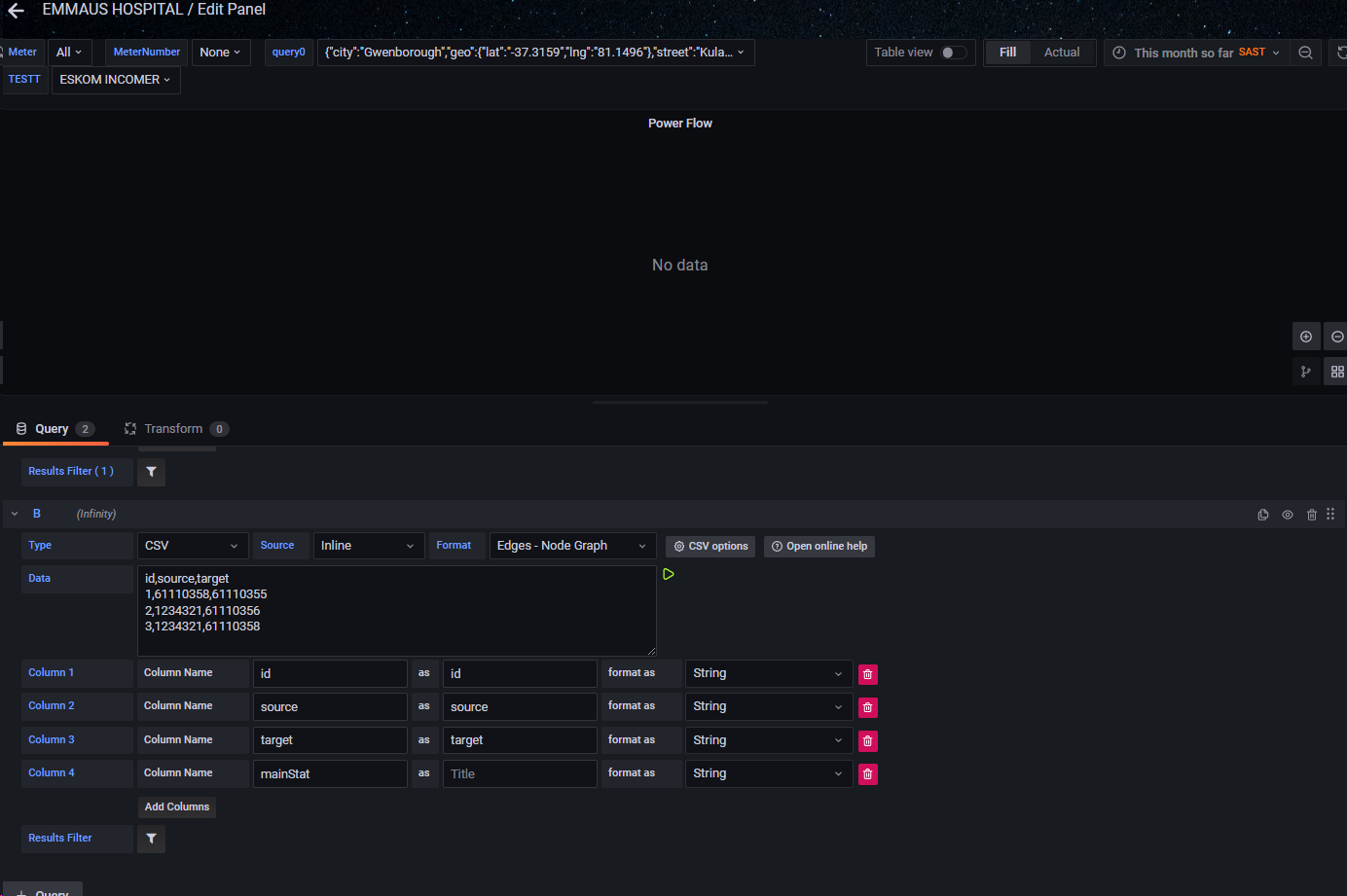Remove Column 2 source

click(868, 707)
